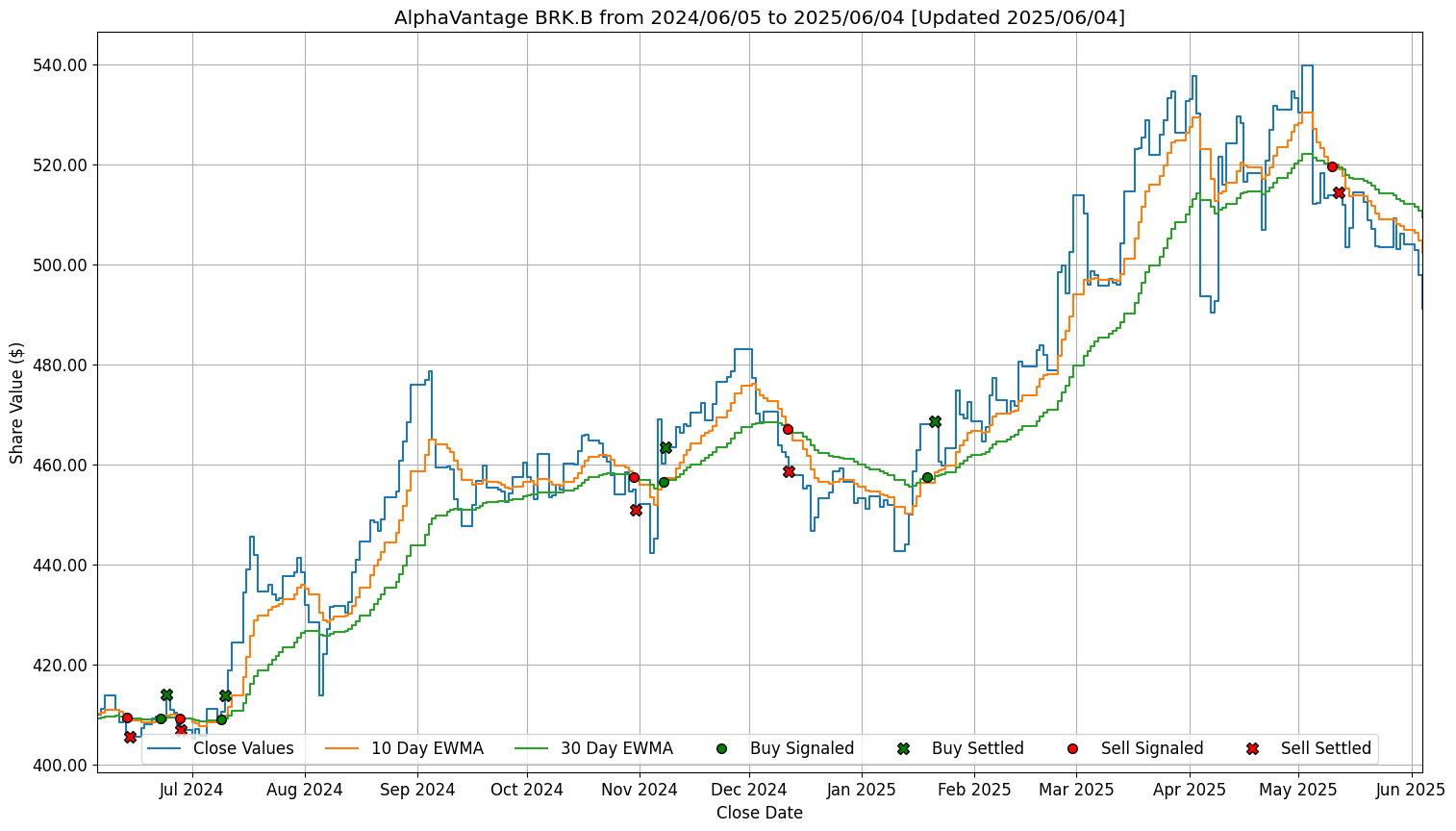The height and width of the screenshot is (831, 1456).
Task: Click the red Sell Signaled dot in December 2024
Action: tap(788, 429)
